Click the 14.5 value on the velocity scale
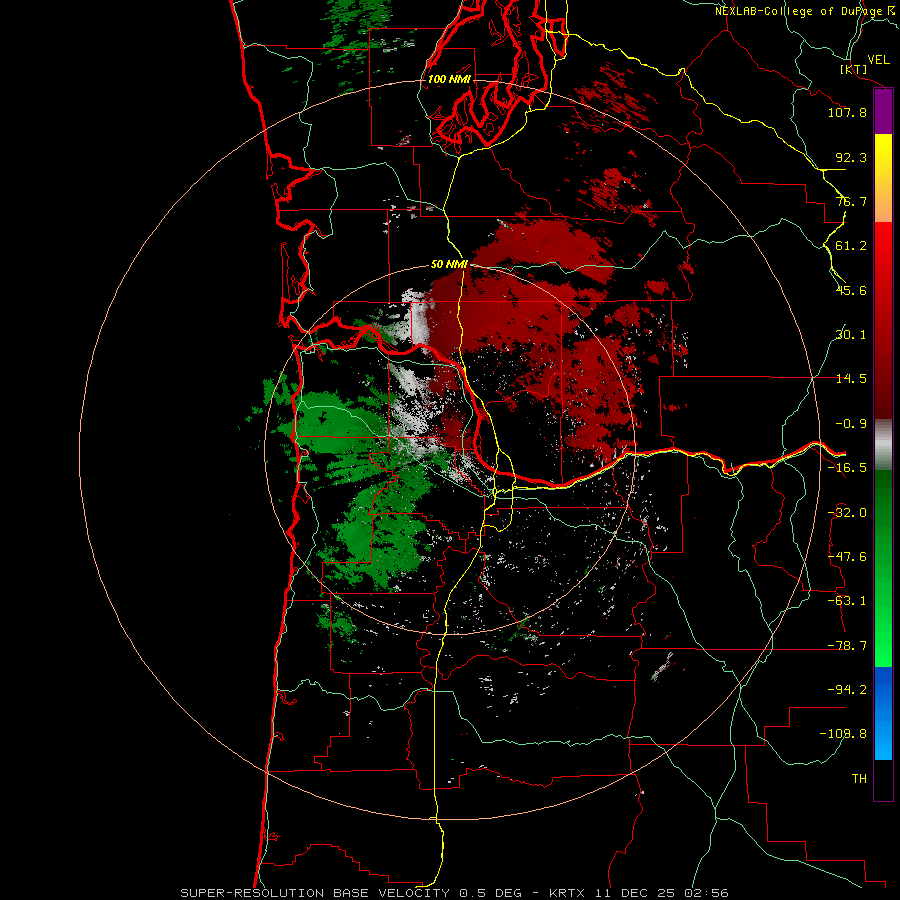Screen dimensions: 900x900 851,379
